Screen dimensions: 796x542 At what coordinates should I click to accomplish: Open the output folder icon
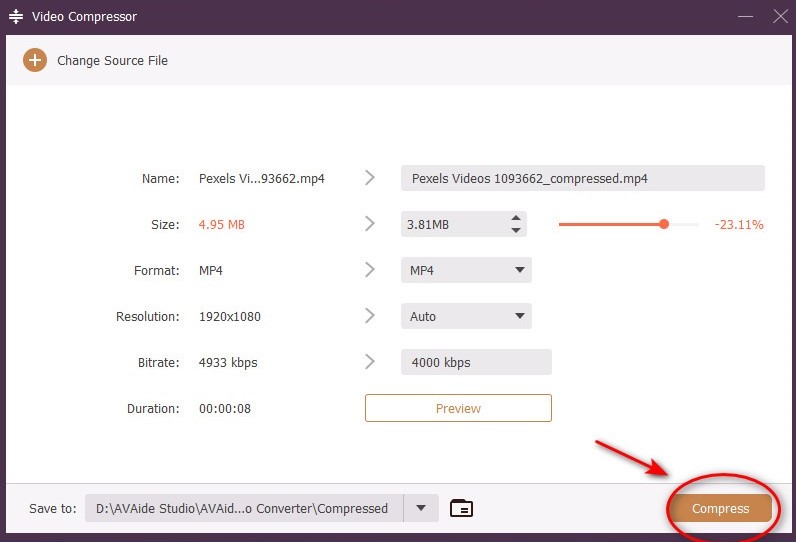[x=461, y=508]
